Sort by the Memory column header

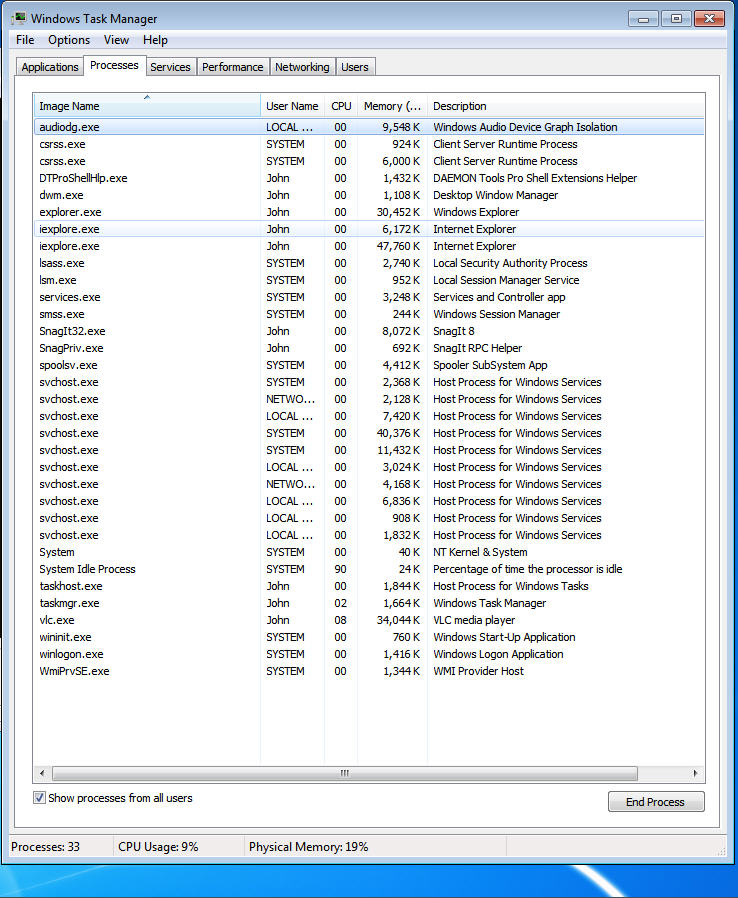click(392, 106)
